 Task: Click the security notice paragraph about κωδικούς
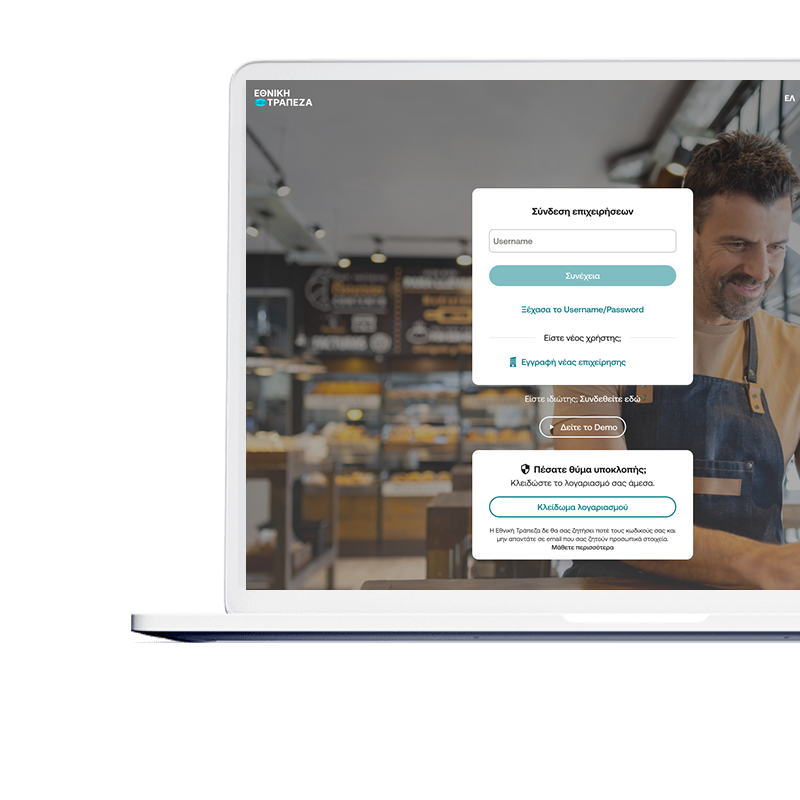tap(582, 534)
